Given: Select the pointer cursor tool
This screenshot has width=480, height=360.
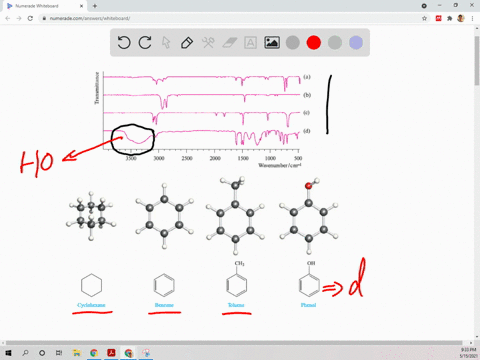Looking at the screenshot, I should [x=166, y=43].
